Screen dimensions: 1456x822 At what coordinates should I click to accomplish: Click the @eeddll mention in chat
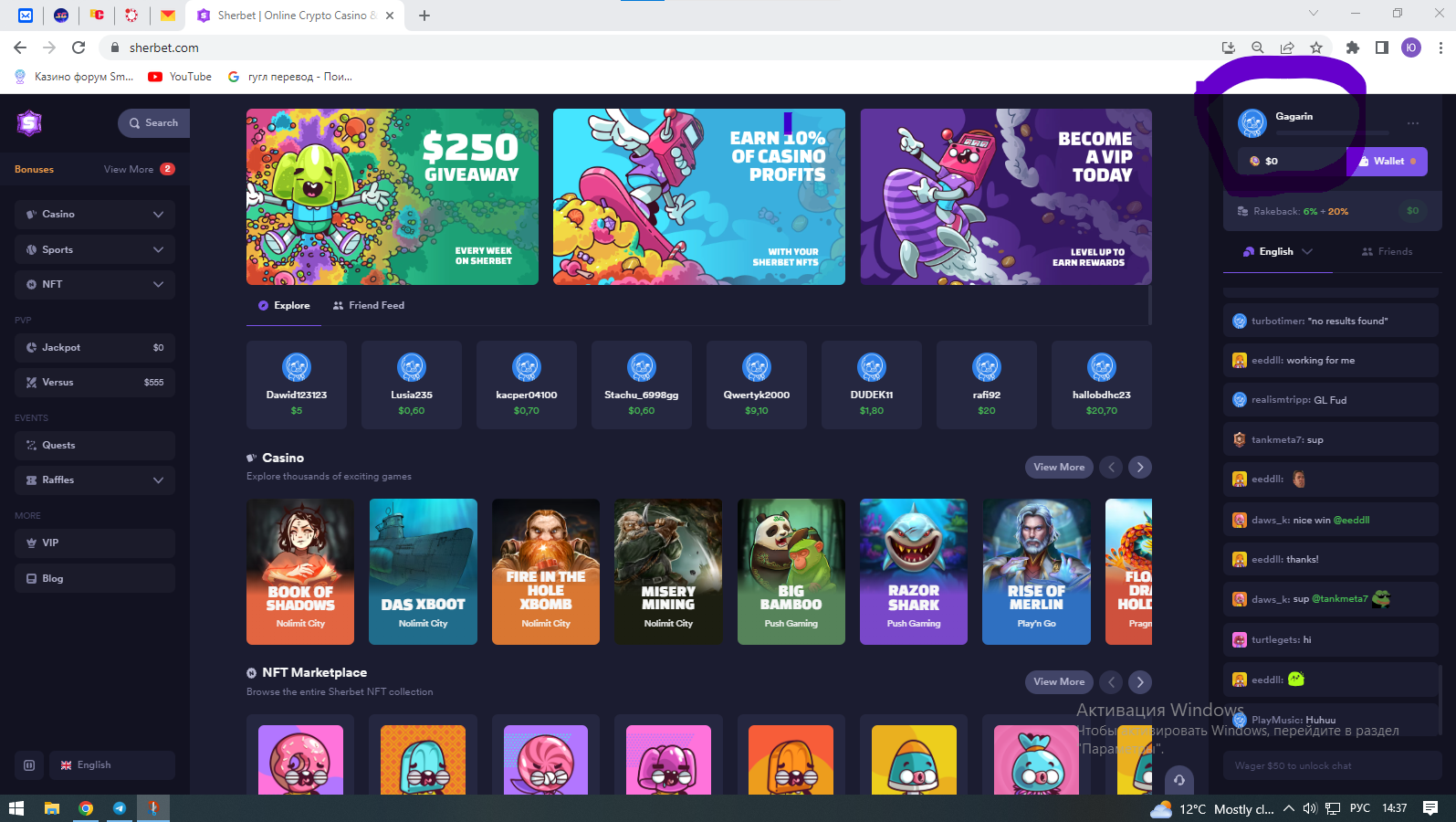pyautogui.click(x=1351, y=520)
